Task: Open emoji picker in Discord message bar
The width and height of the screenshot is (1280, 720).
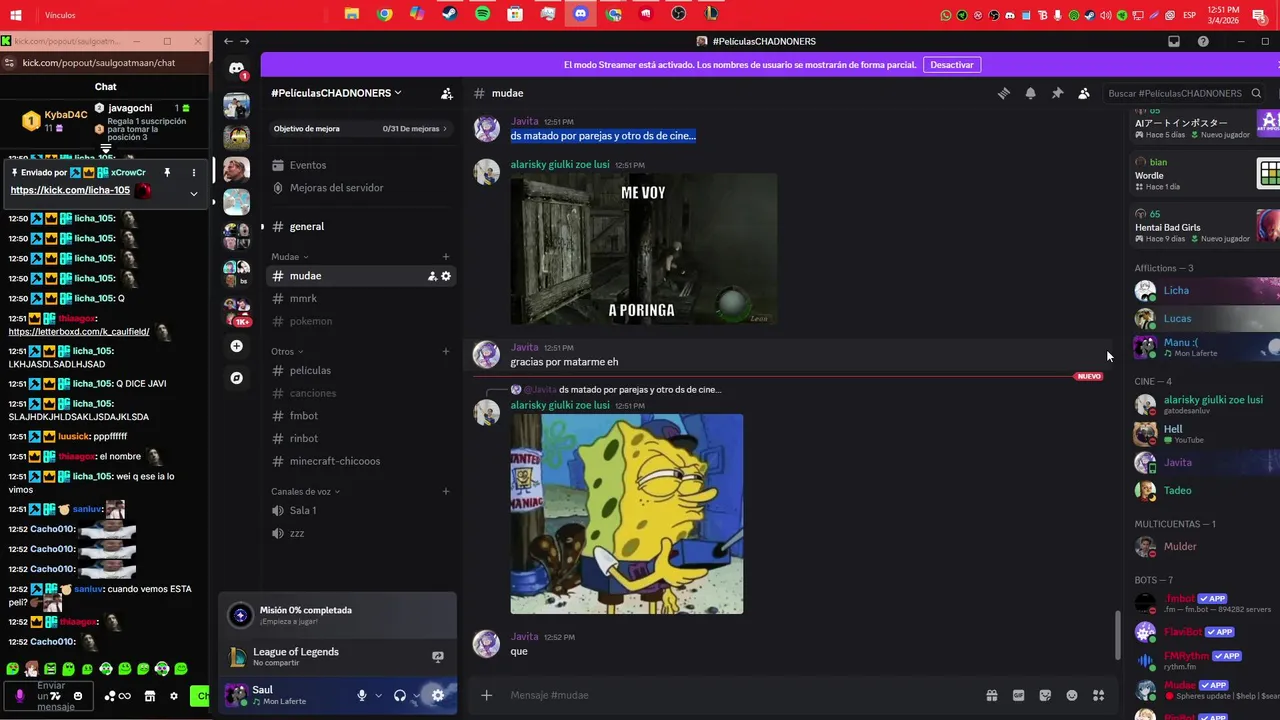Action: tap(1072, 695)
